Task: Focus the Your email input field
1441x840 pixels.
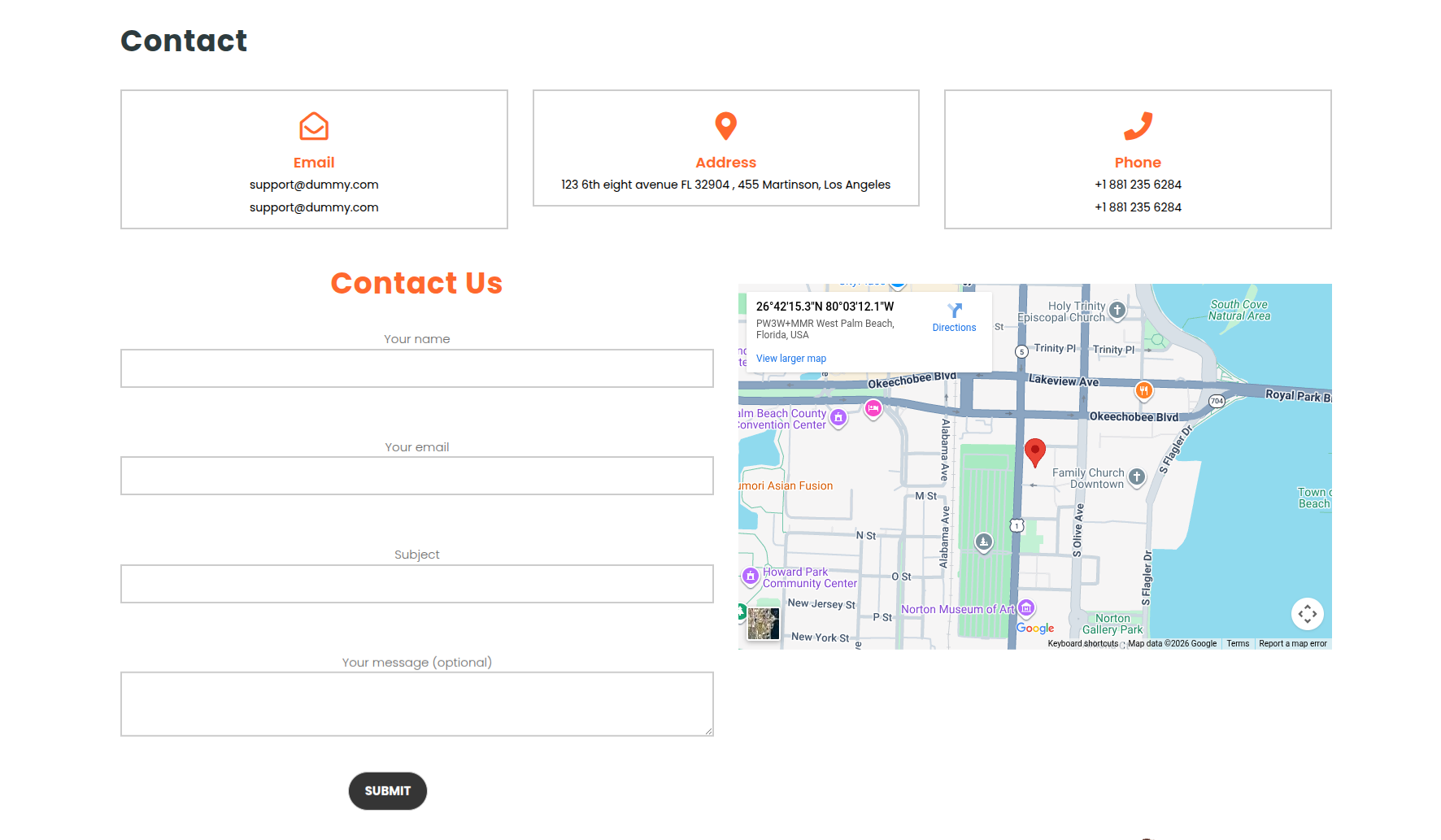Action: (x=416, y=476)
